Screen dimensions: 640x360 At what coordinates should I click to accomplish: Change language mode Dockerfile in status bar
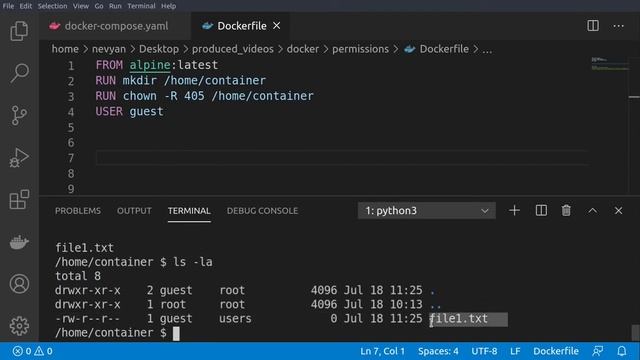click(556, 351)
